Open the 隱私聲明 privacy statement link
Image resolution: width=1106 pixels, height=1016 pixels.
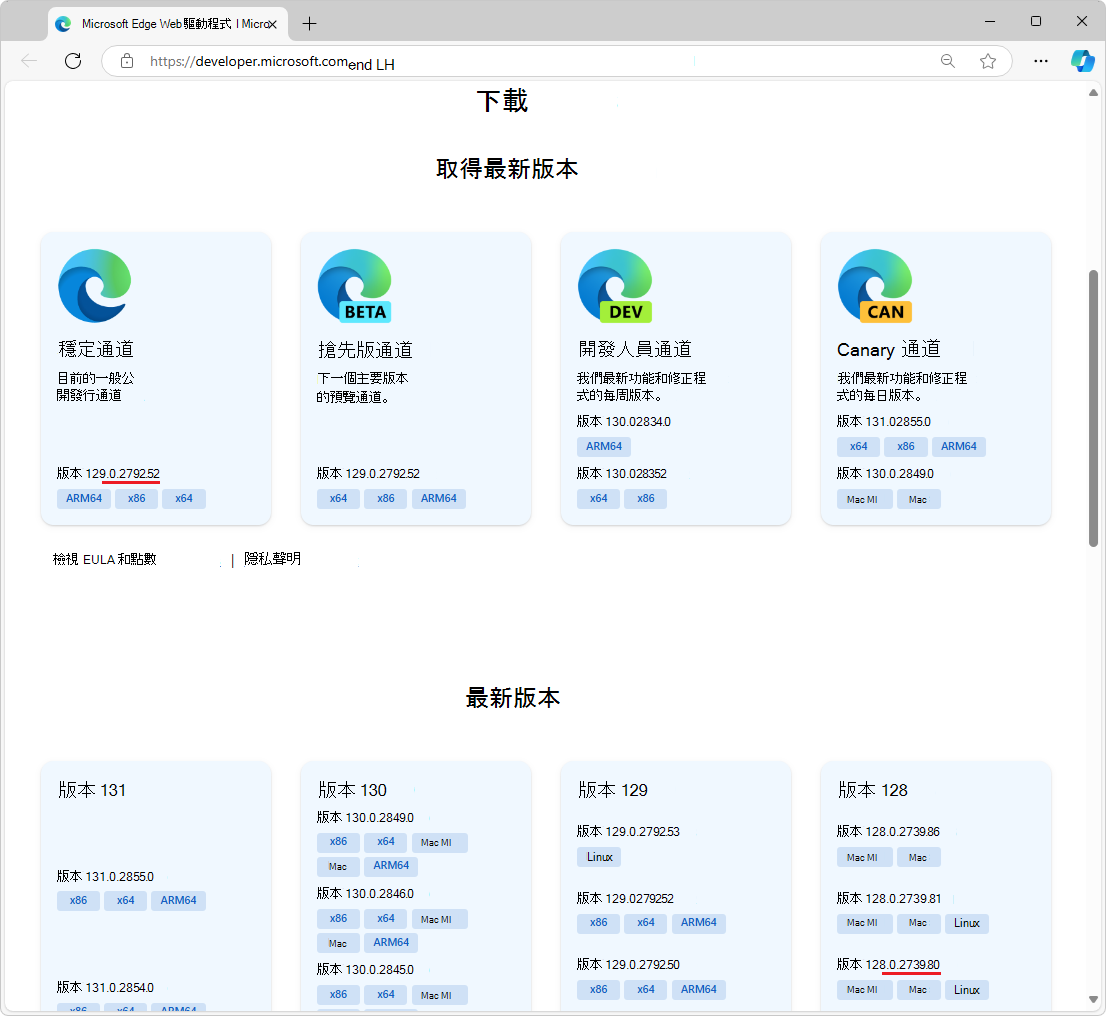(x=272, y=559)
